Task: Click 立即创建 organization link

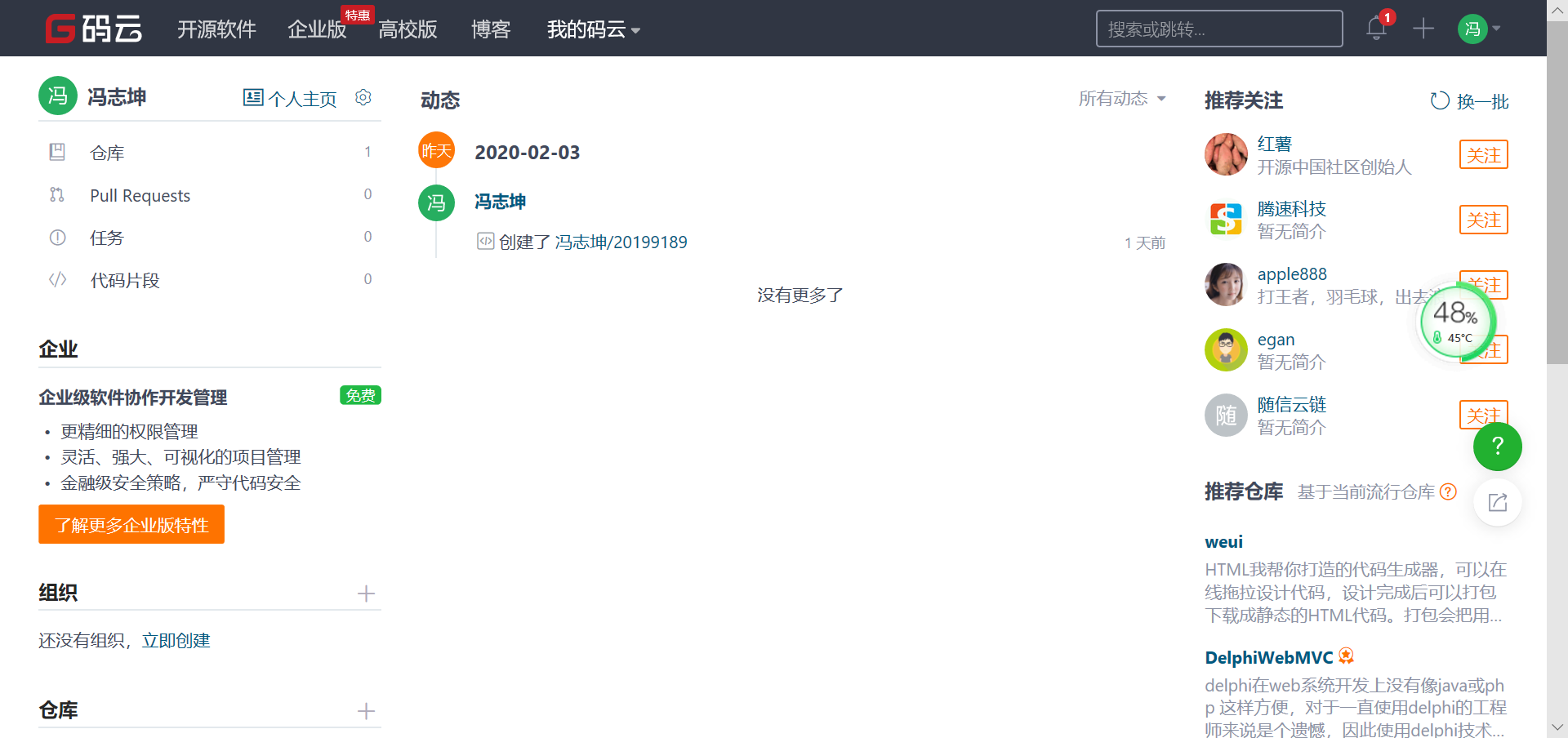Action: click(176, 640)
